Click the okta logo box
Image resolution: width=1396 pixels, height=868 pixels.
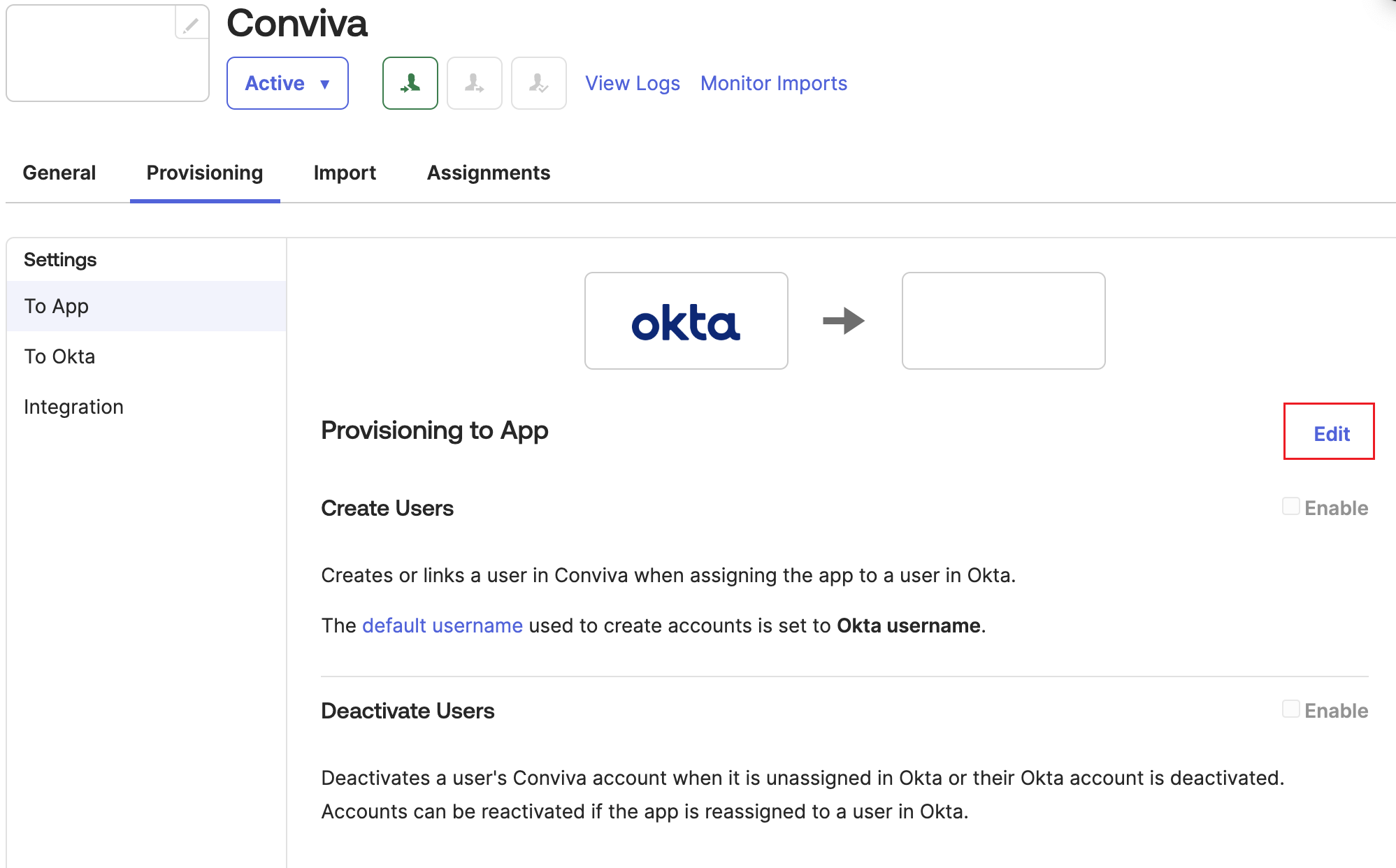point(686,321)
